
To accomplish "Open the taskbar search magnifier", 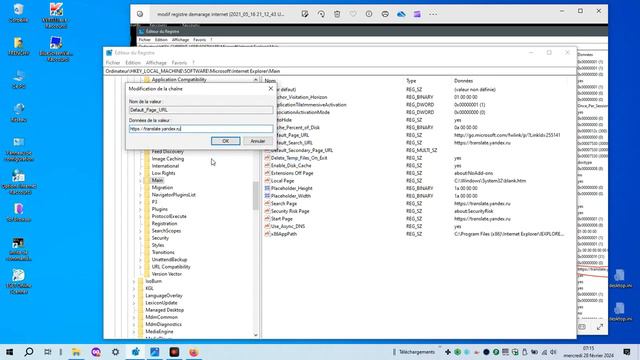I will (29, 352).
